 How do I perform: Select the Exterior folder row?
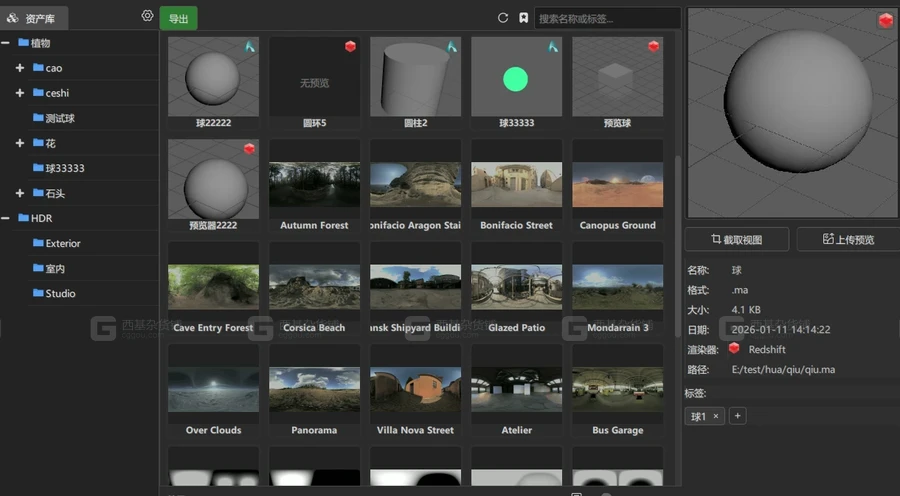(x=93, y=243)
